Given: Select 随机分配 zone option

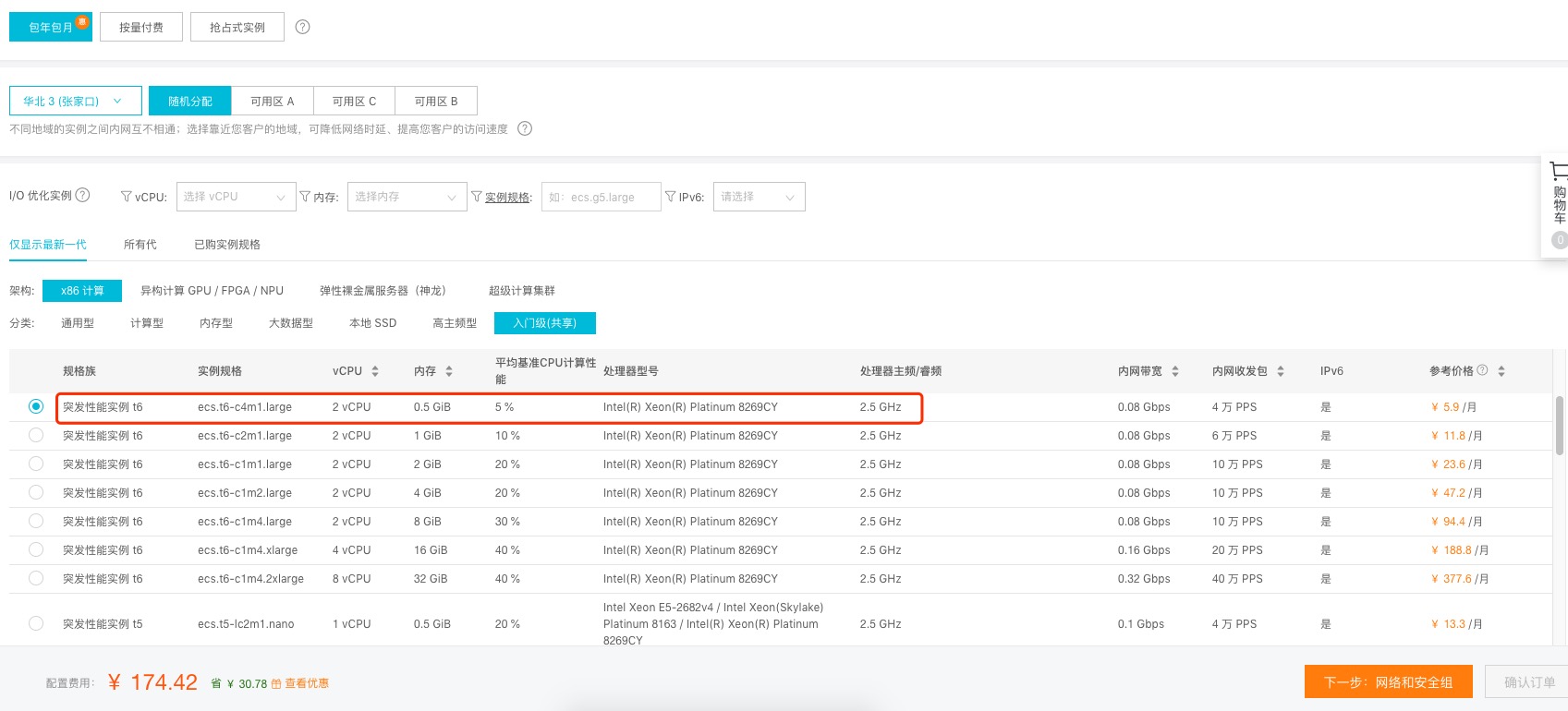Looking at the screenshot, I should click(190, 101).
